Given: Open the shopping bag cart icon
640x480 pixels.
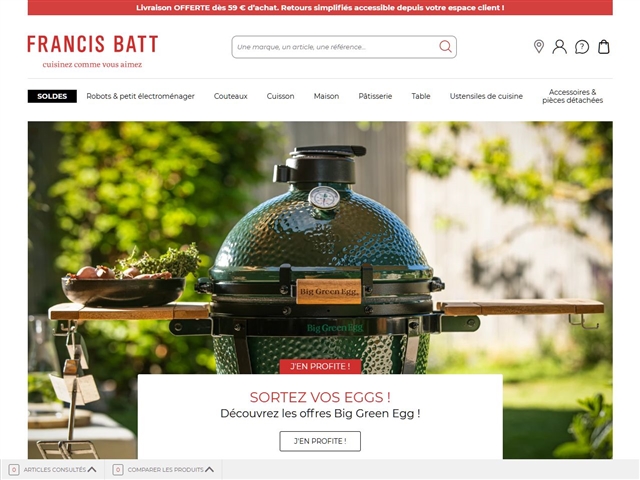Looking at the screenshot, I should click(604, 47).
